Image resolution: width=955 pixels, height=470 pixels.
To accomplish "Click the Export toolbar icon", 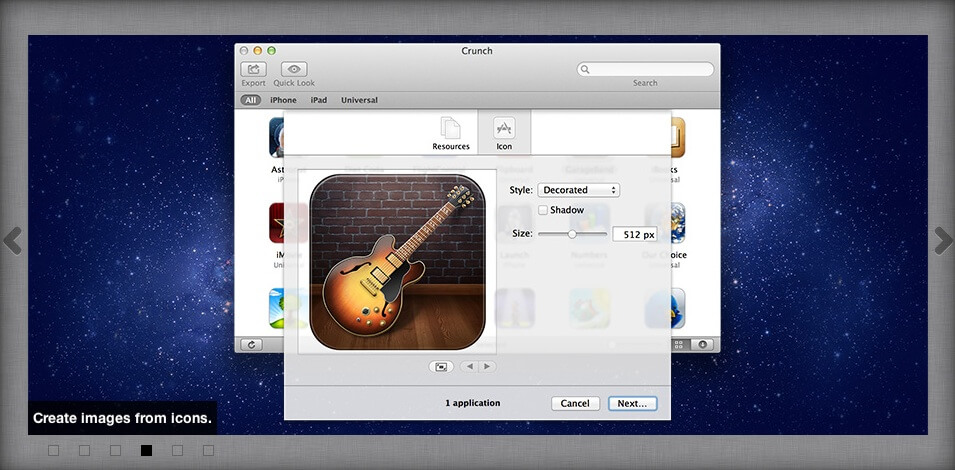I will point(253,69).
